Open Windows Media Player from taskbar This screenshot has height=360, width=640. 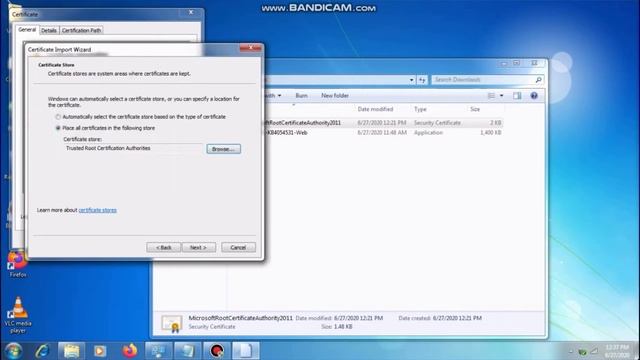point(100,351)
